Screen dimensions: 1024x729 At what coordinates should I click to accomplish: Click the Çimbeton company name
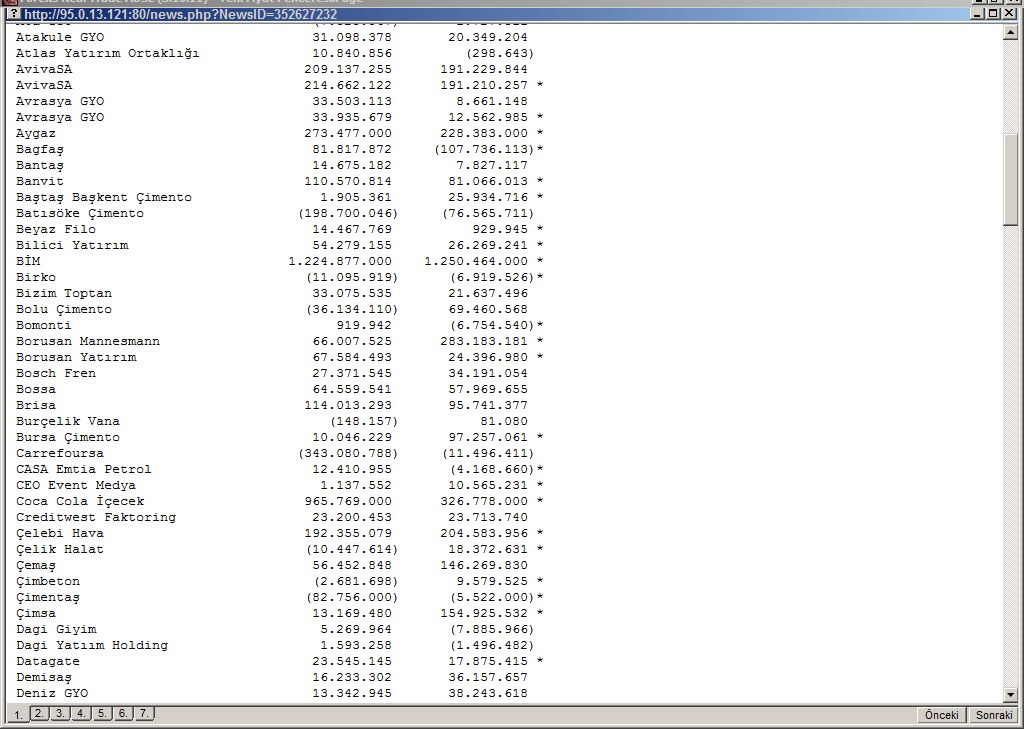[x=48, y=581]
